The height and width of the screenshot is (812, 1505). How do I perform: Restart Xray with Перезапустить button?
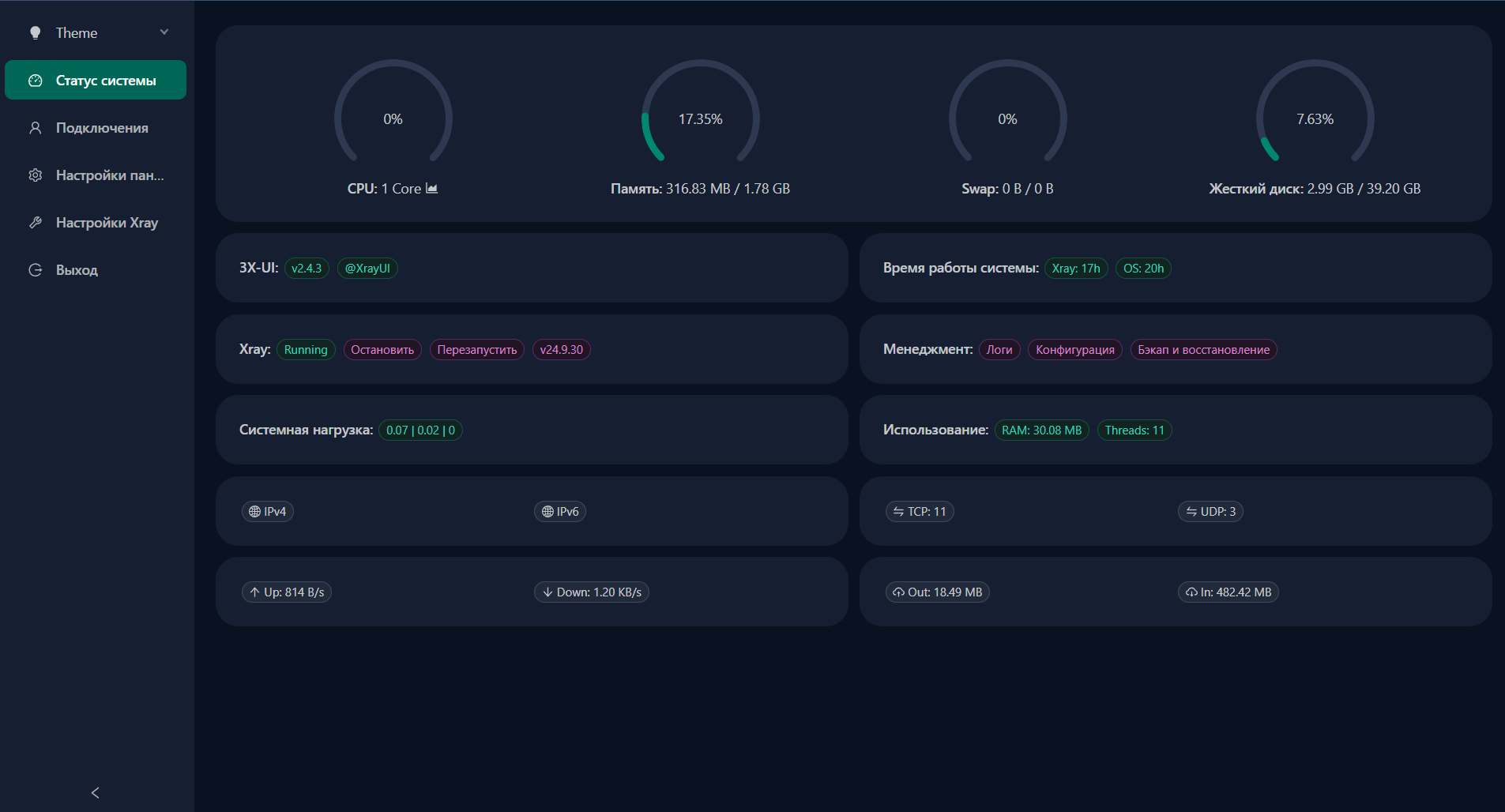pos(477,349)
